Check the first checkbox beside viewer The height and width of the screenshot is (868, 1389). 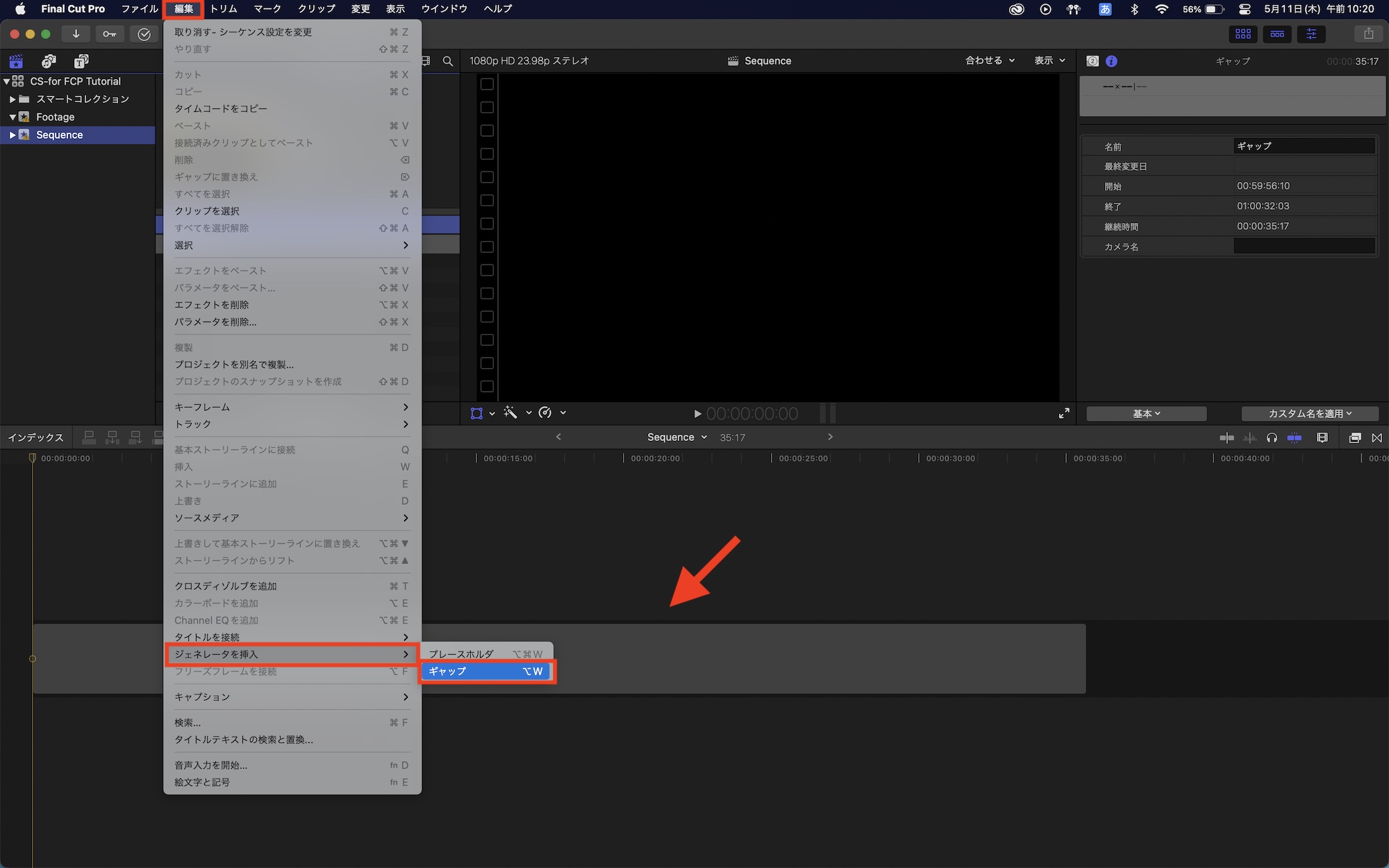click(x=487, y=84)
